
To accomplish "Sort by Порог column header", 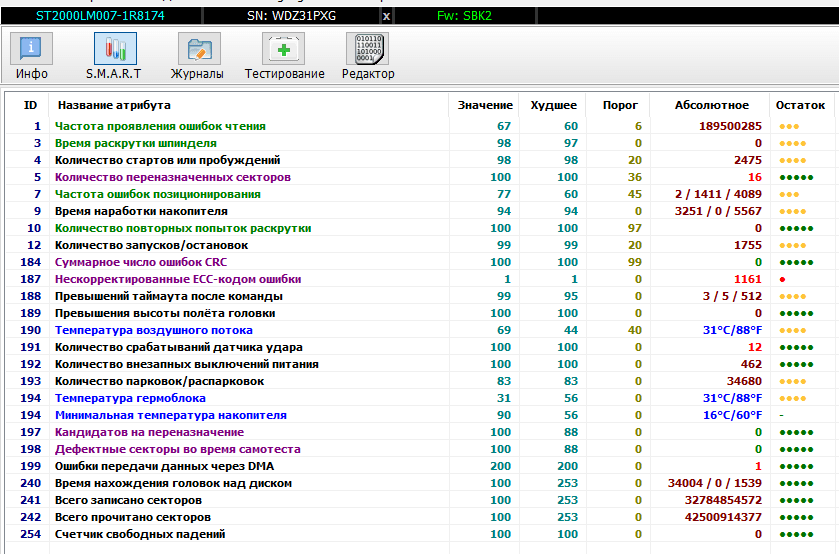I will pyautogui.click(x=620, y=105).
